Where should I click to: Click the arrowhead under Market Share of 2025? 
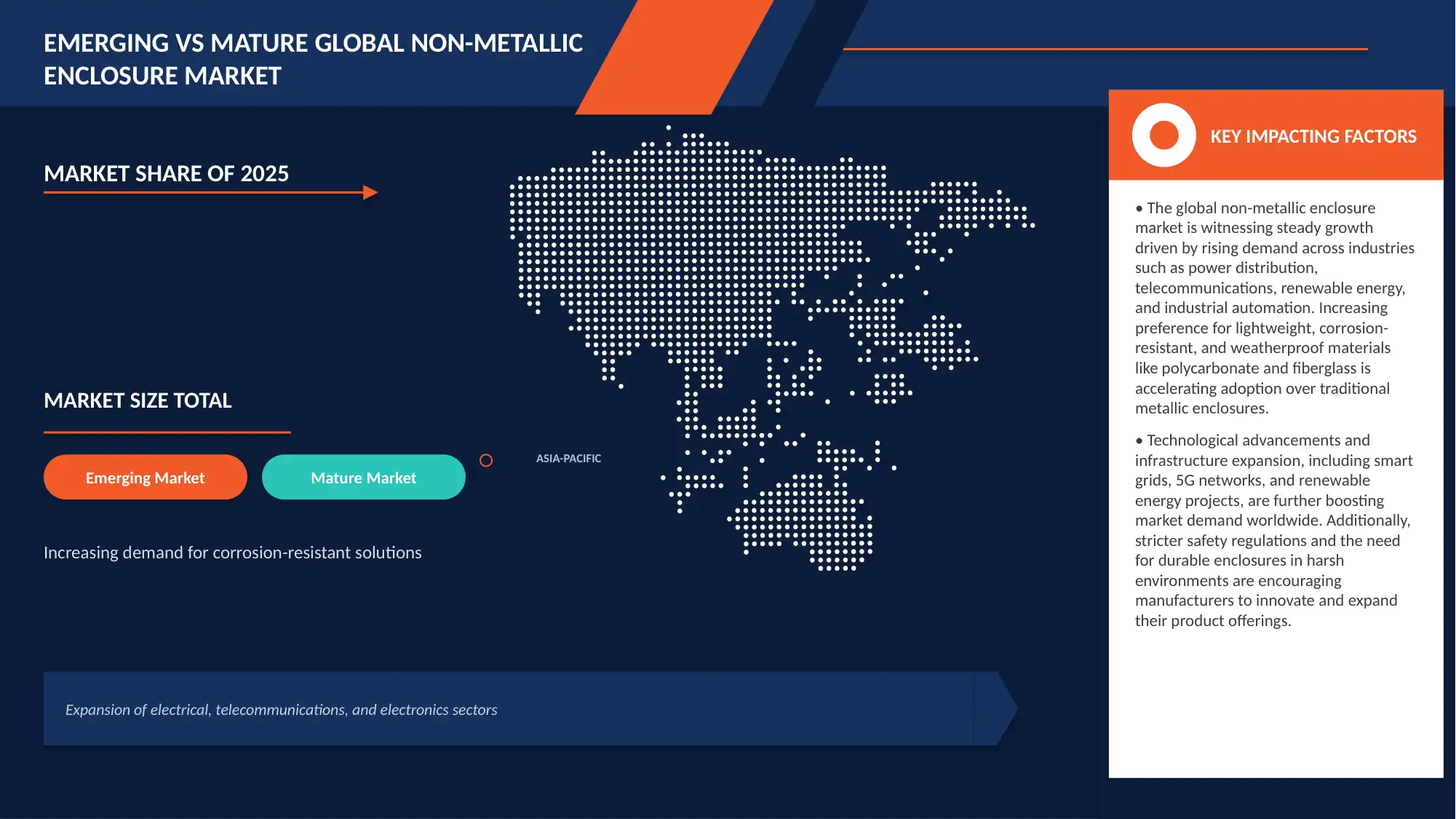pos(370,192)
